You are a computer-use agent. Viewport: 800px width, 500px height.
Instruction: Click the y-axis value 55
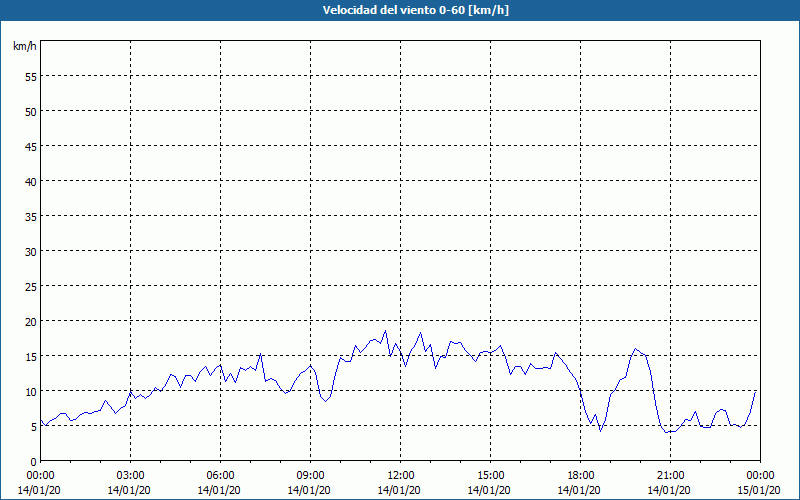pyautogui.click(x=31, y=76)
